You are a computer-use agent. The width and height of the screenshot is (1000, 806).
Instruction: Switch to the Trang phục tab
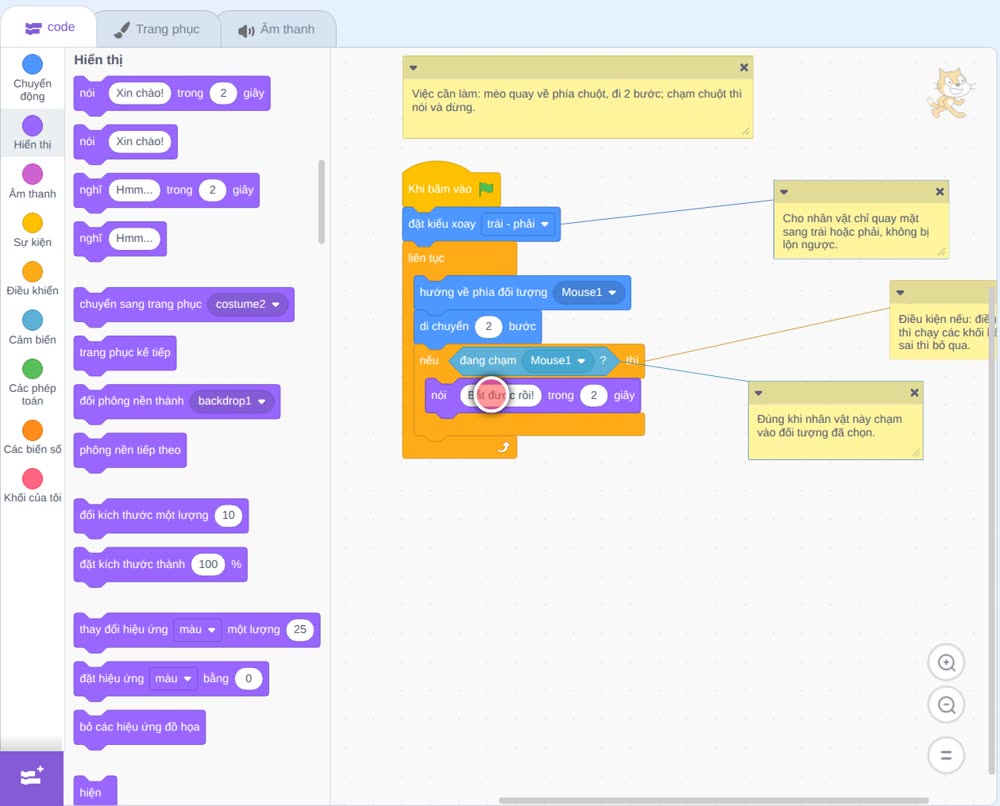point(157,29)
